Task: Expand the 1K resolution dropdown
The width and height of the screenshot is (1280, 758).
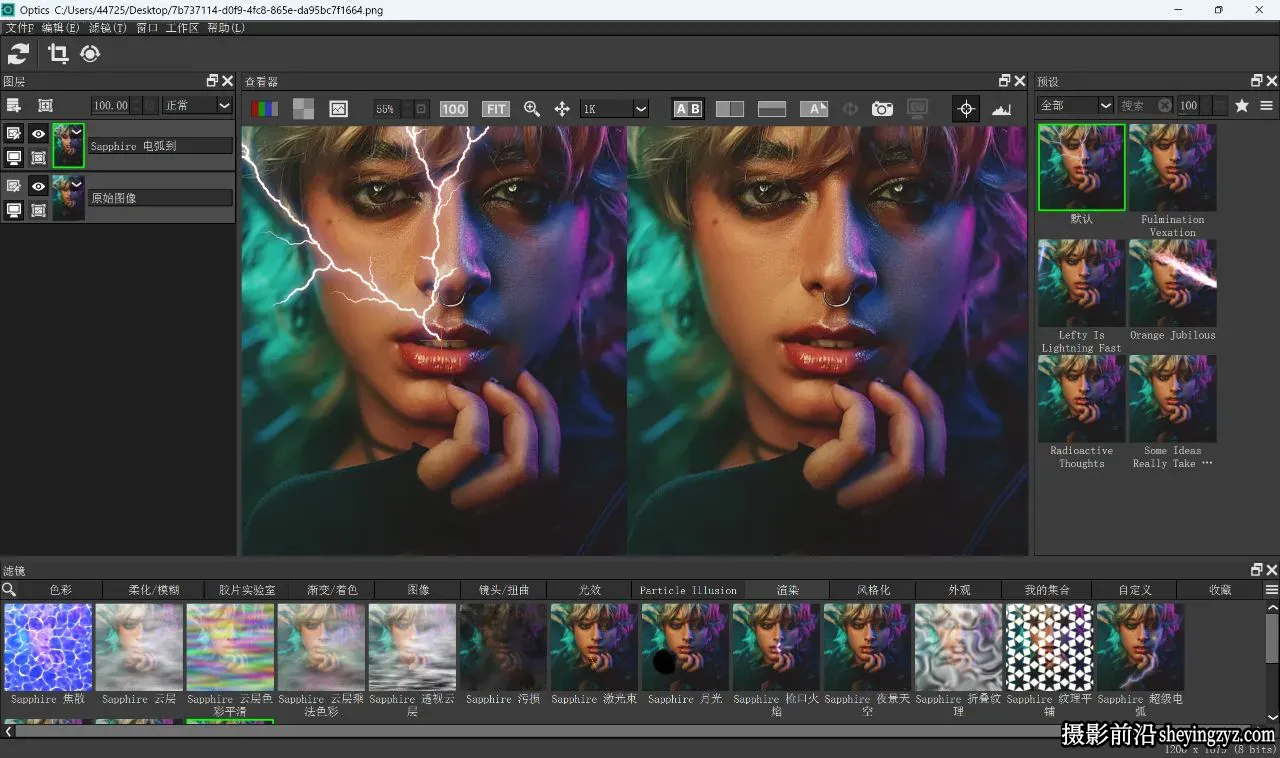Action: point(614,109)
